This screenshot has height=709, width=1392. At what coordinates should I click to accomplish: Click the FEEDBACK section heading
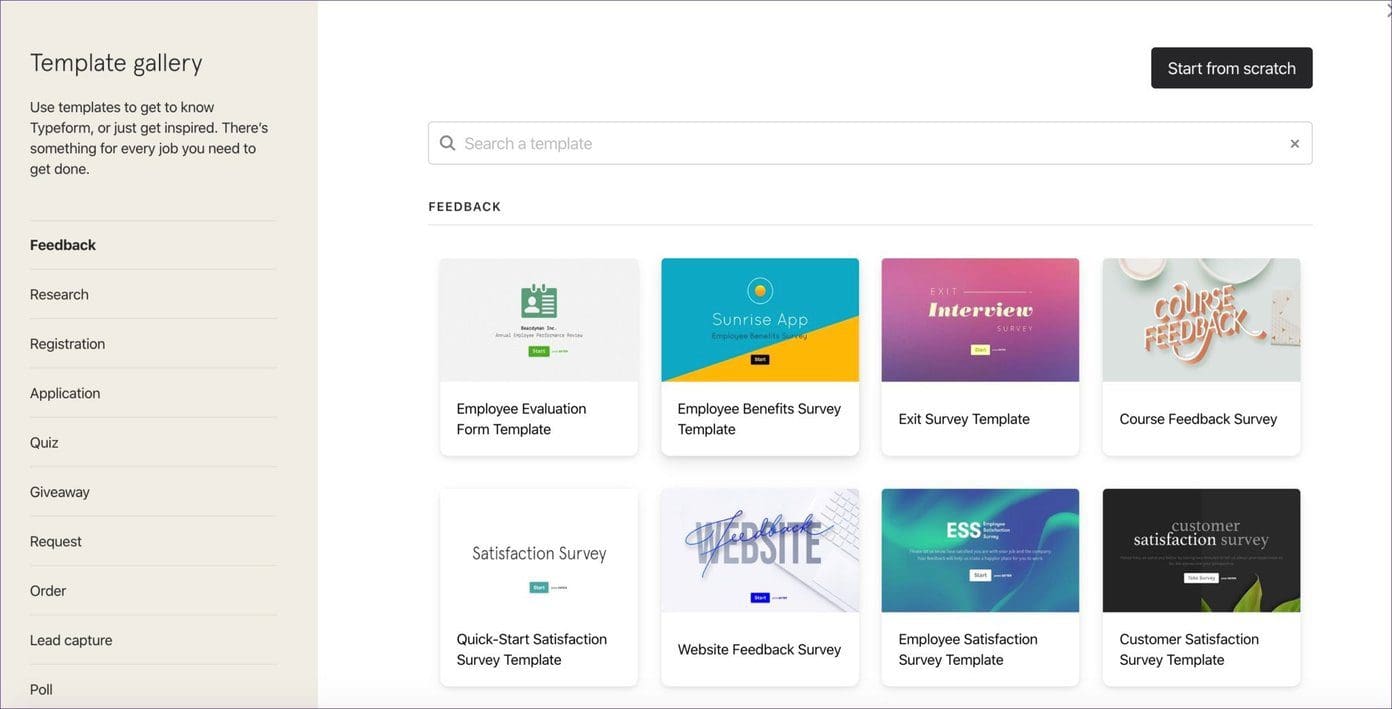(465, 207)
